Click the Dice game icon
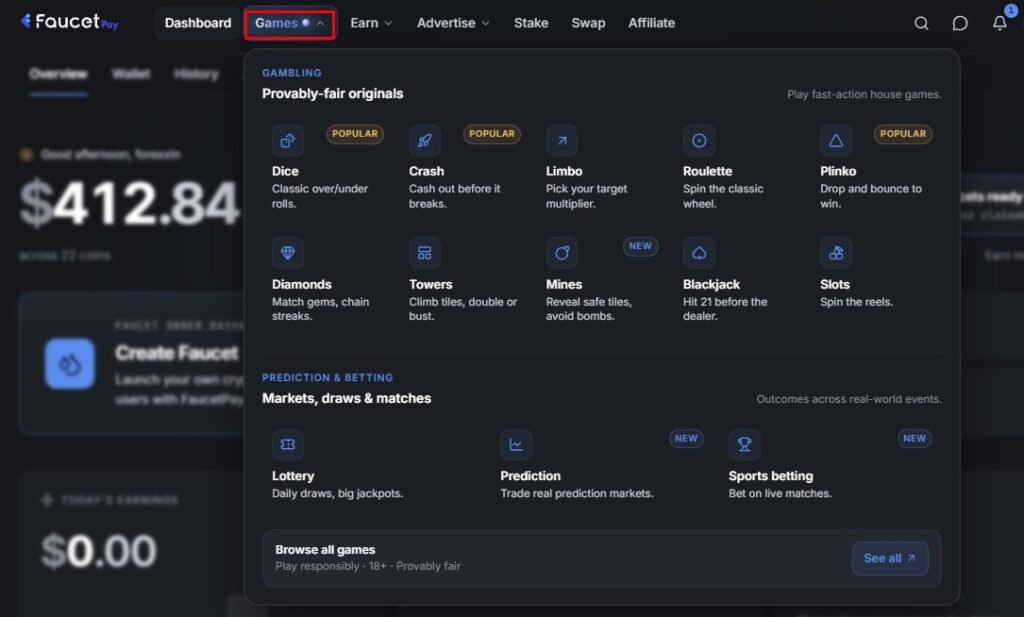Screen dimensions: 1024x617 click(287, 140)
